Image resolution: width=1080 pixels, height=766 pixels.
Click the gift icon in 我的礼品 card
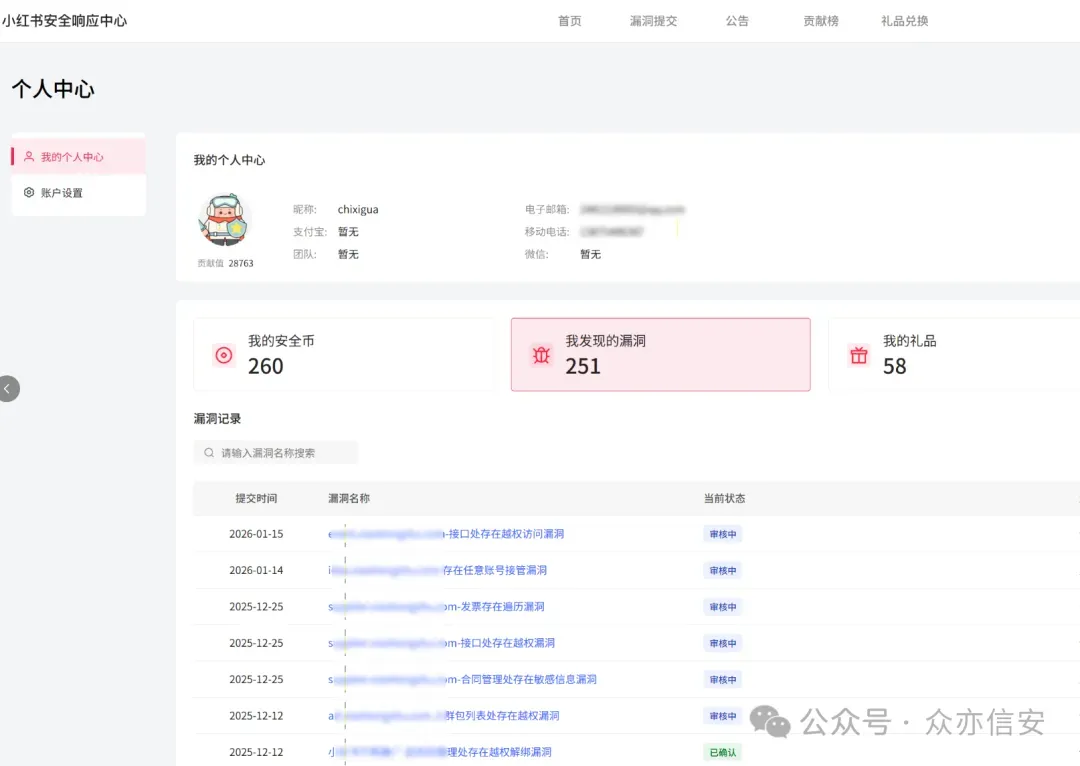[x=859, y=355]
